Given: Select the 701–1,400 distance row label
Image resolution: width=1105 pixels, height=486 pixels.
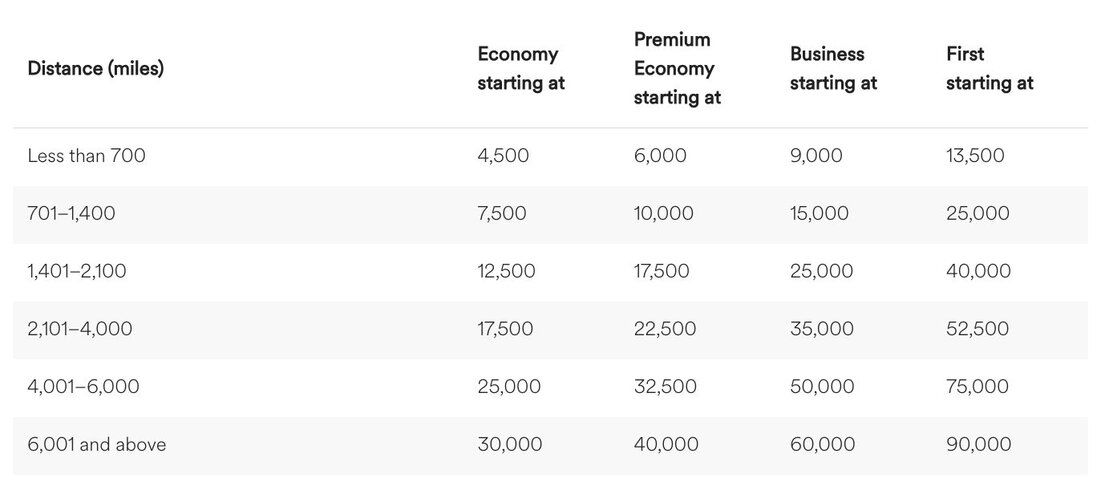Looking at the screenshot, I should (x=71, y=213).
